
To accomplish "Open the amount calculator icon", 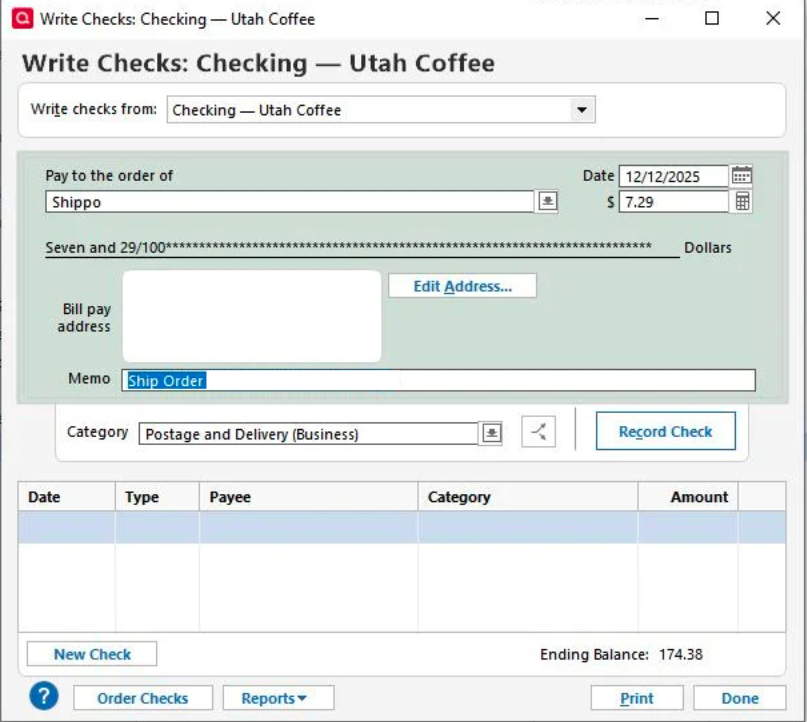I will 742,201.
